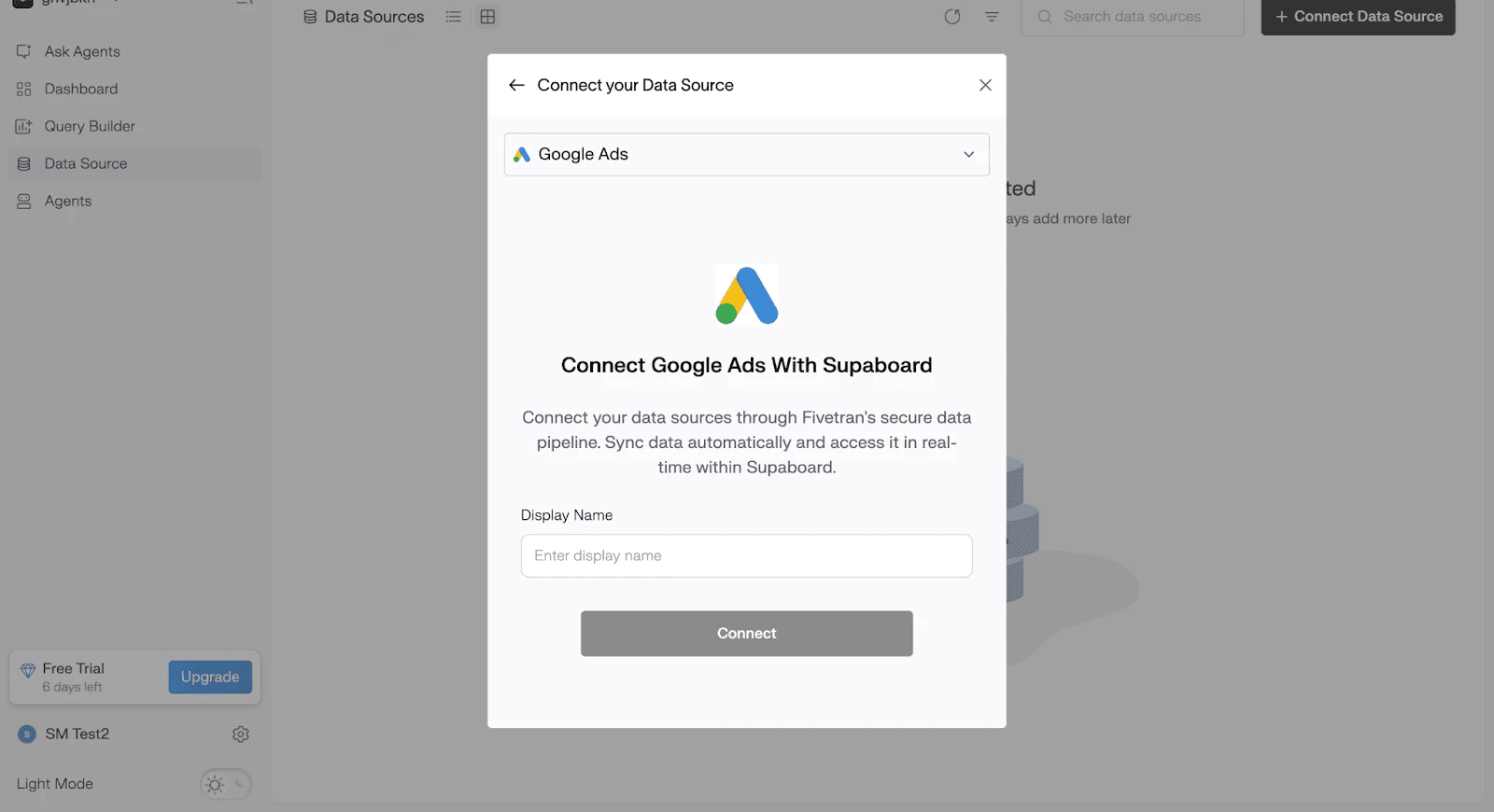Switch to grid view of data sources

point(487,17)
